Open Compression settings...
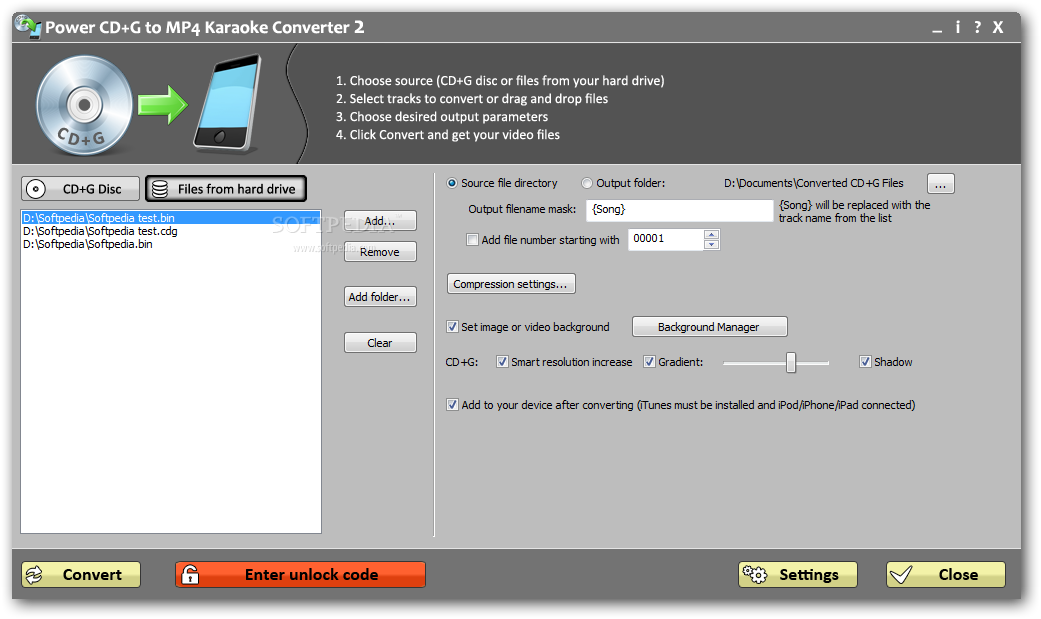1041x619 pixels. [x=511, y=284]
